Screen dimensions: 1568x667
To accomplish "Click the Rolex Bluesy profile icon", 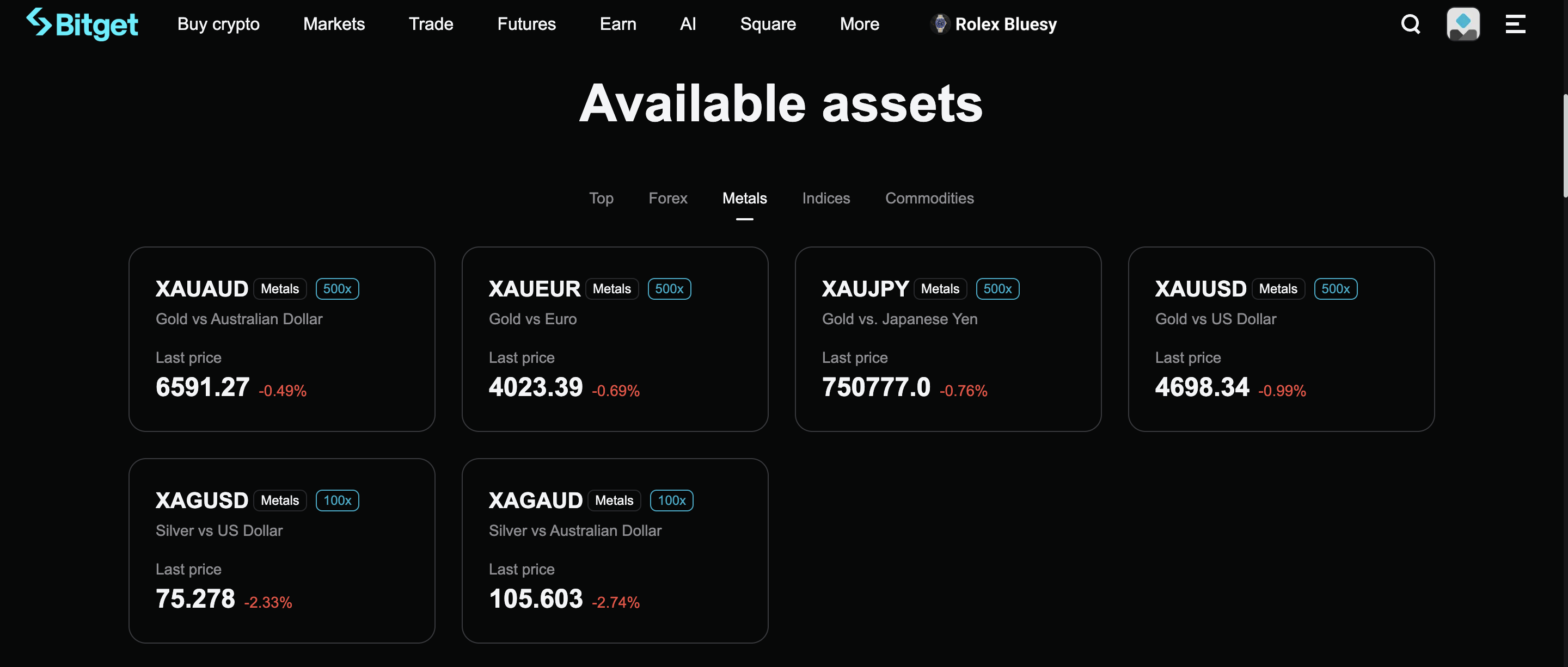I will coord(940,24).
